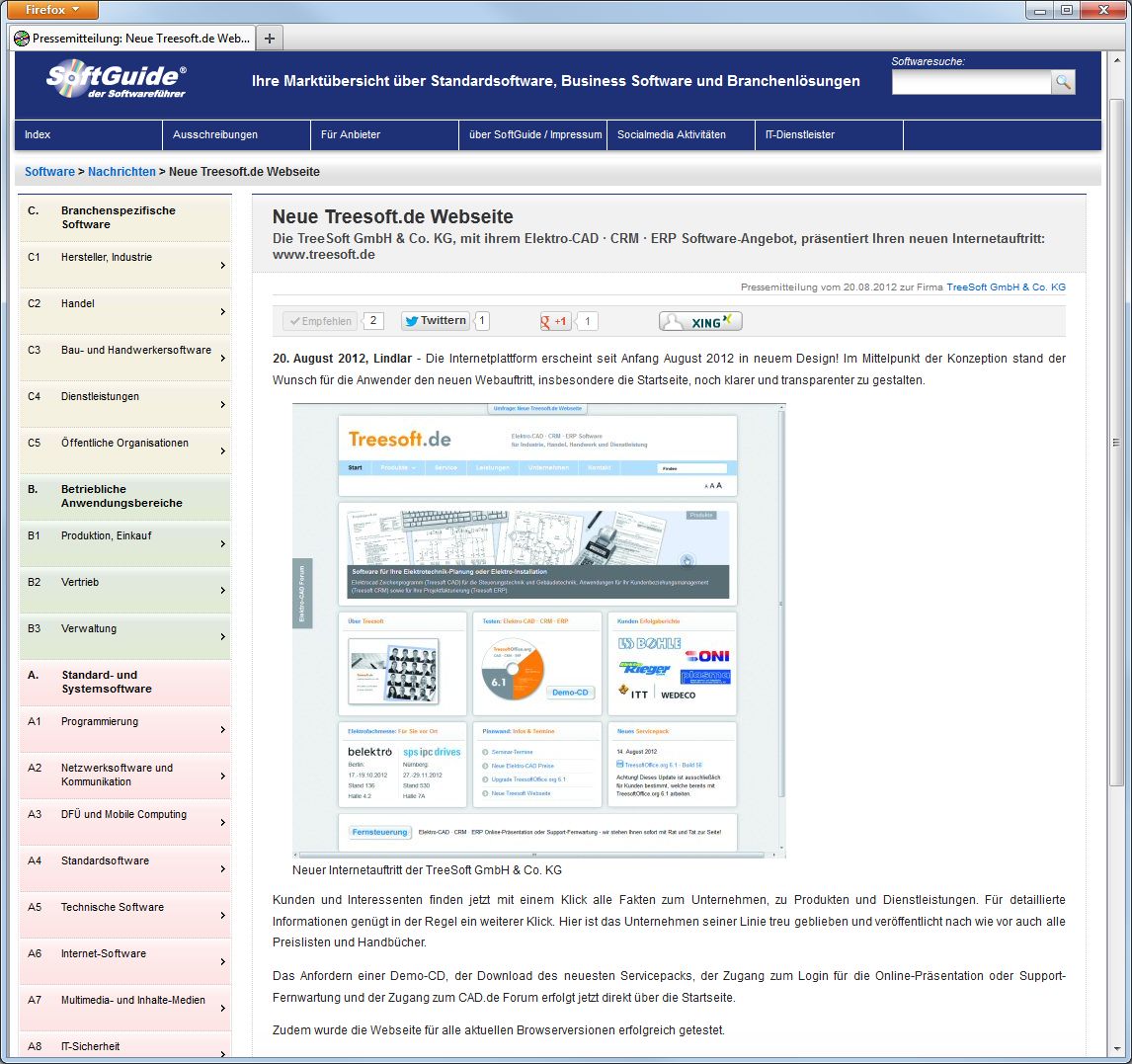1132x1064 pixels.
Task: Open the Socialmedia Aktivitäten menu item
Action: click(x=672, y=135)
